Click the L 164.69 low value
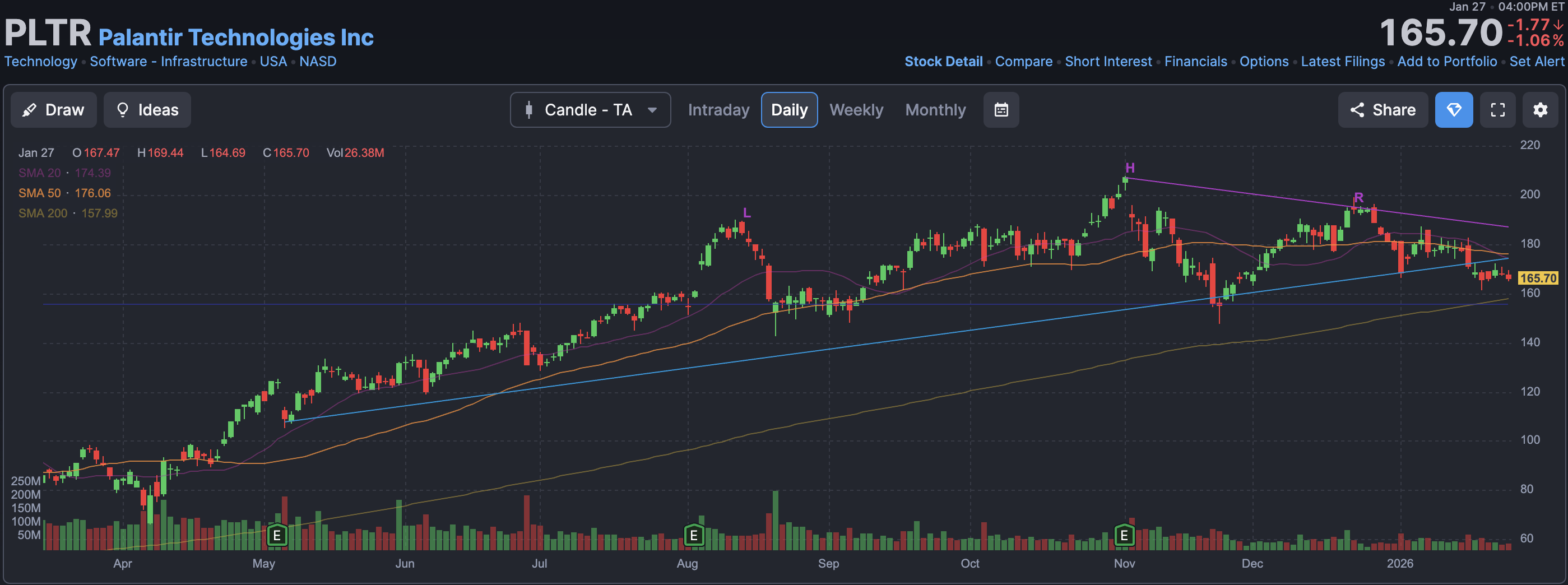1568x585 pixels. [223, 153]
